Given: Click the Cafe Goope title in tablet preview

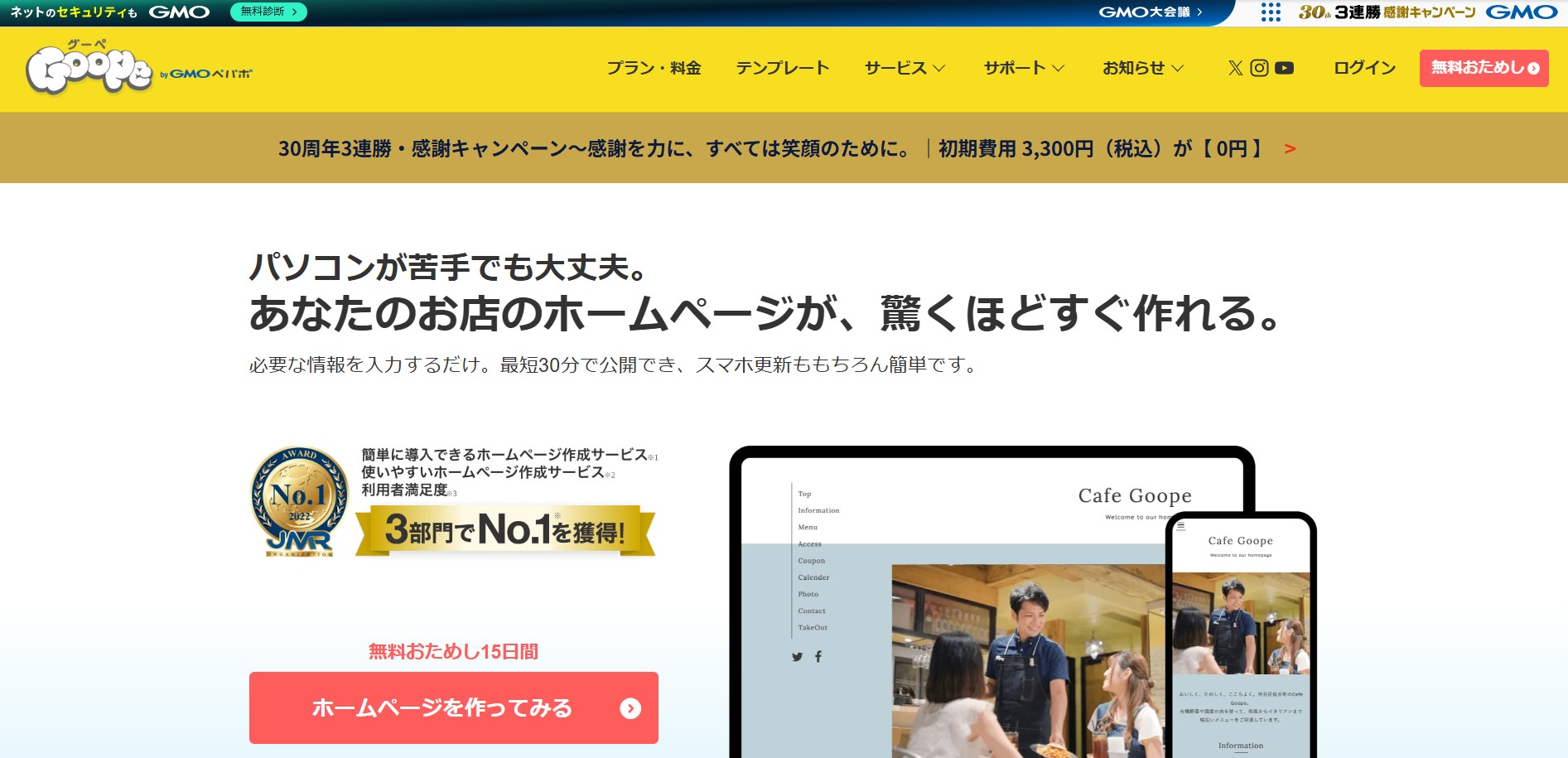Looking at the screenshot, I should [x=1135, y=496].
